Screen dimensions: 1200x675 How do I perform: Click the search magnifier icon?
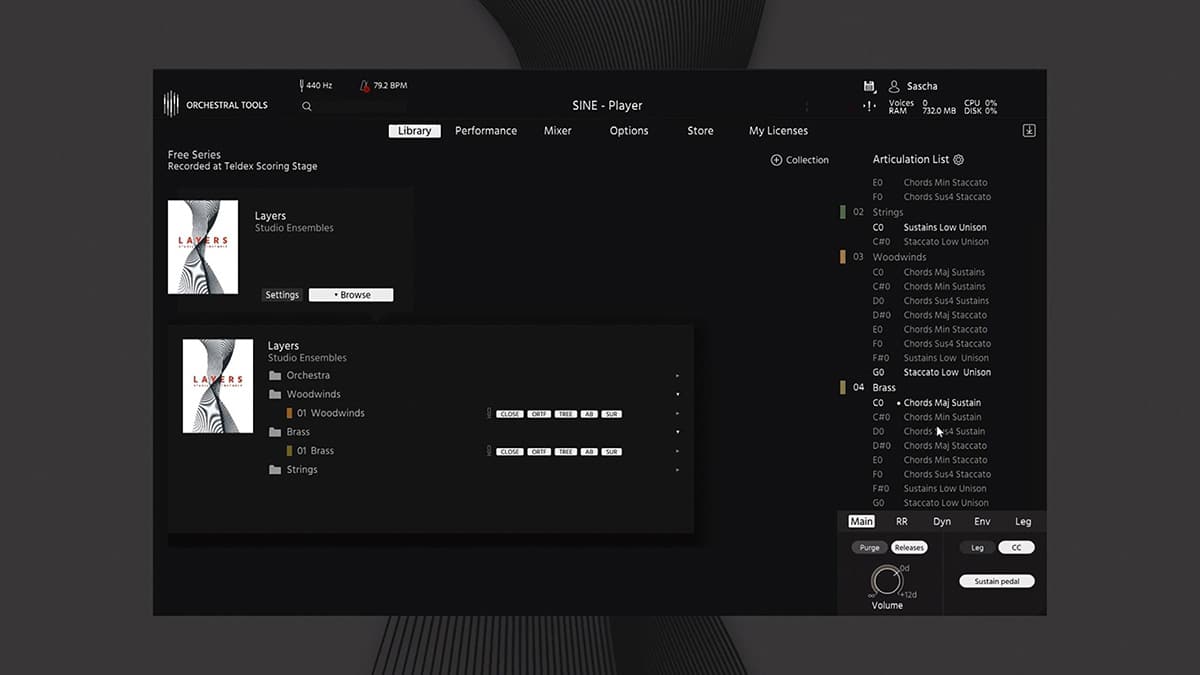[x=307, y=106]
